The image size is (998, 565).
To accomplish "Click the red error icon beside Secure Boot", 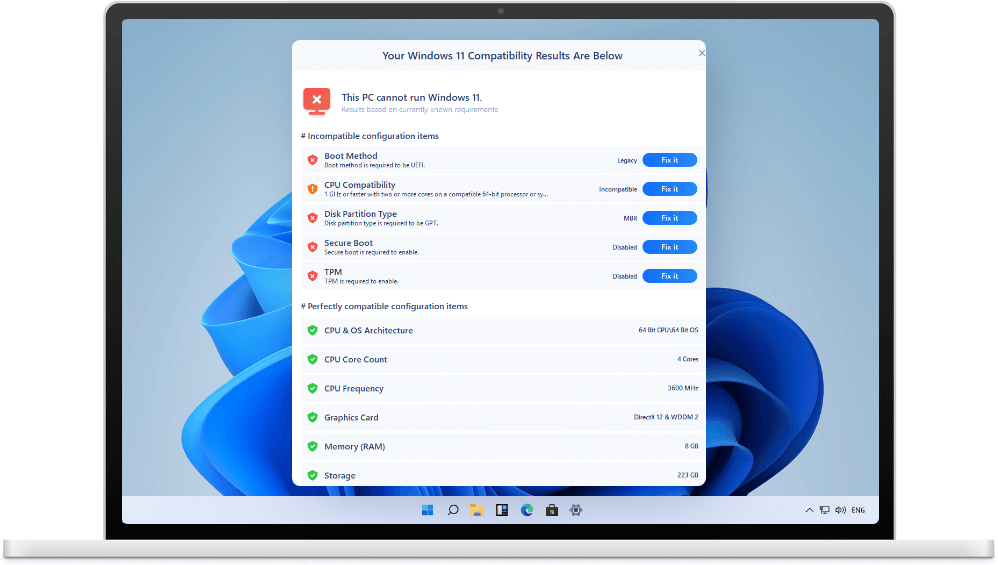I will (x=313, y=247).
